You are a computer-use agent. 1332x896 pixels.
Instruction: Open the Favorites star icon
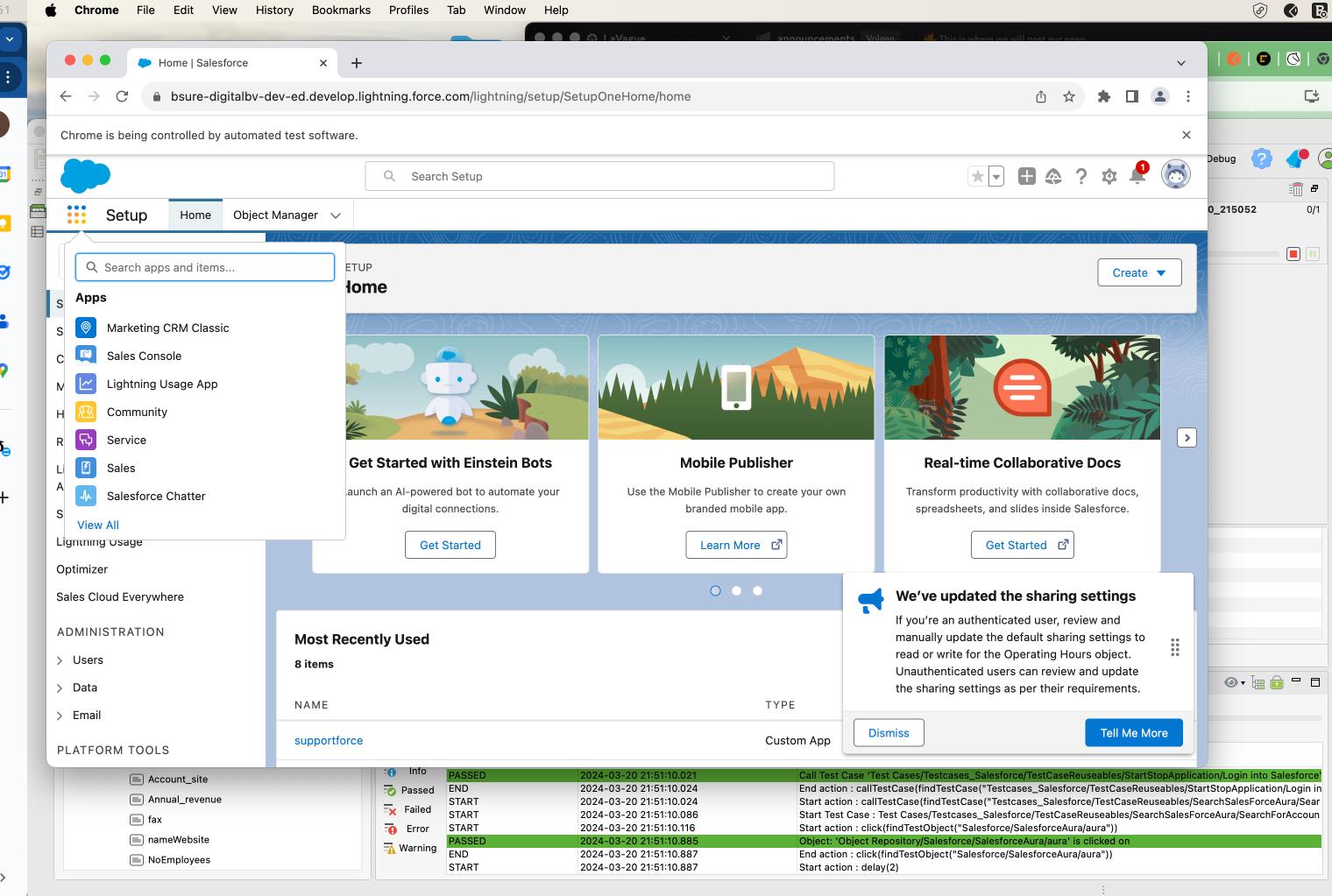978,176
